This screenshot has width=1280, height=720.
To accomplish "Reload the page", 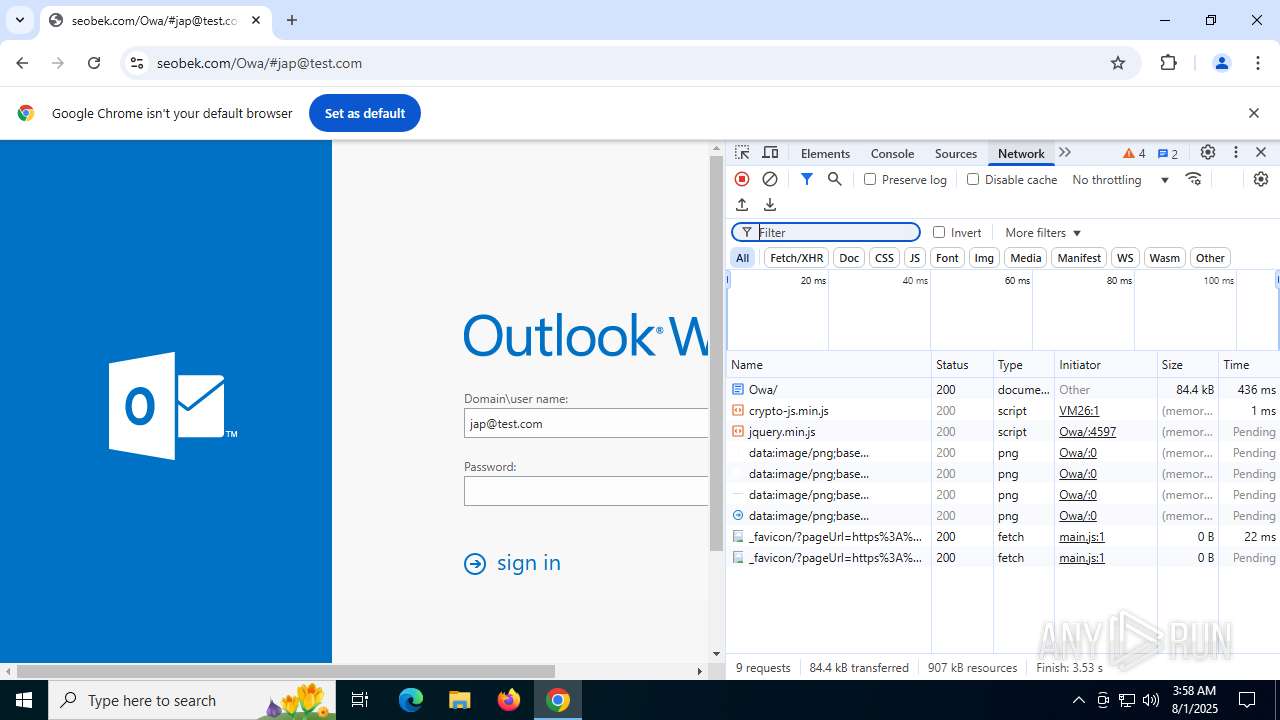I will (94, 63).
